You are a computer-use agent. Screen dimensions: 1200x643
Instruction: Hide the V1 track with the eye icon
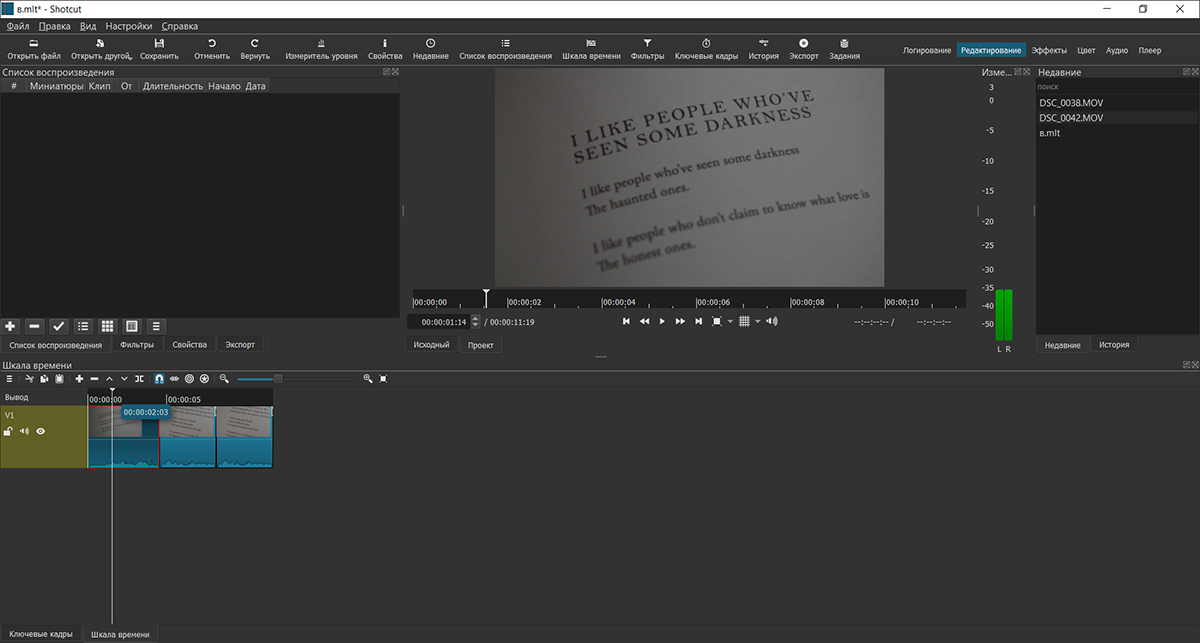pyautogui.click(x=41, y=431)
